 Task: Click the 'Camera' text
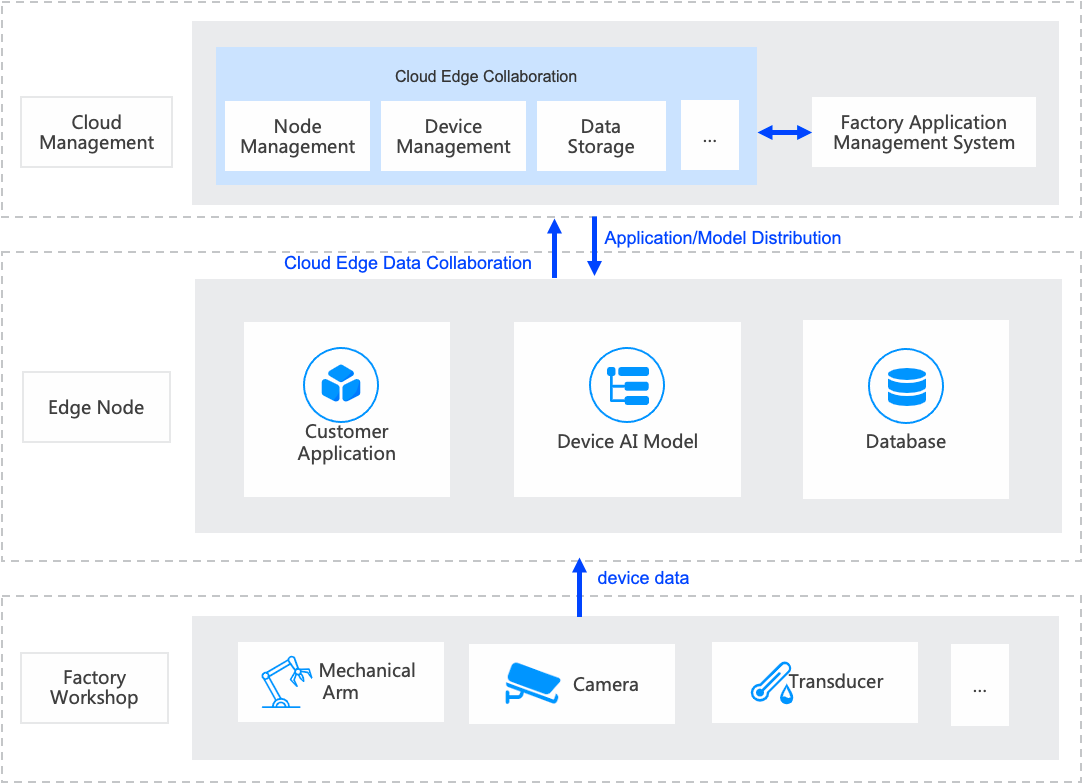(606, 685)
